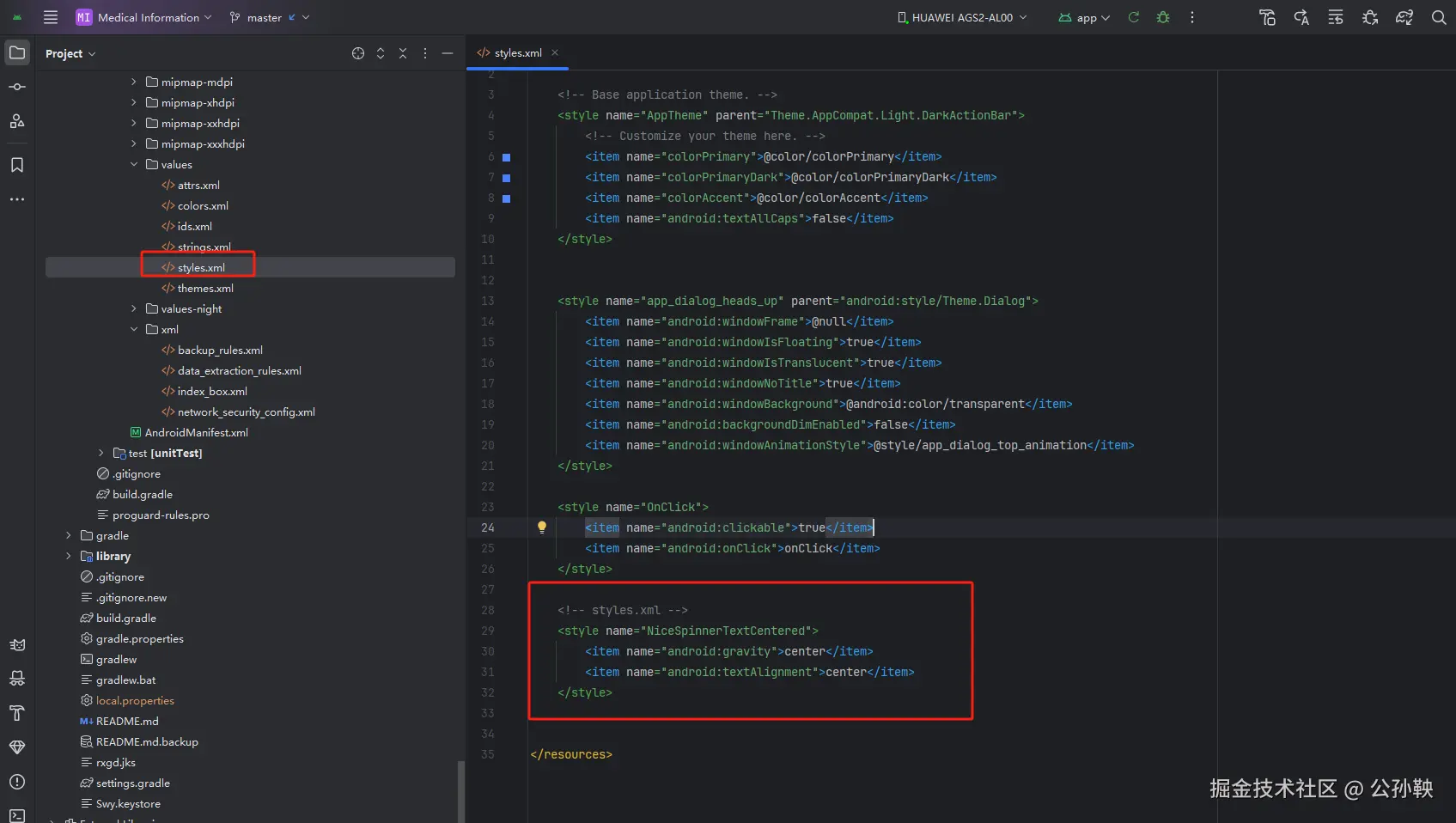Screen dimensions: 1456x823
Task: Open colors.xml in the project tree
Action: (x=203, y=205)
